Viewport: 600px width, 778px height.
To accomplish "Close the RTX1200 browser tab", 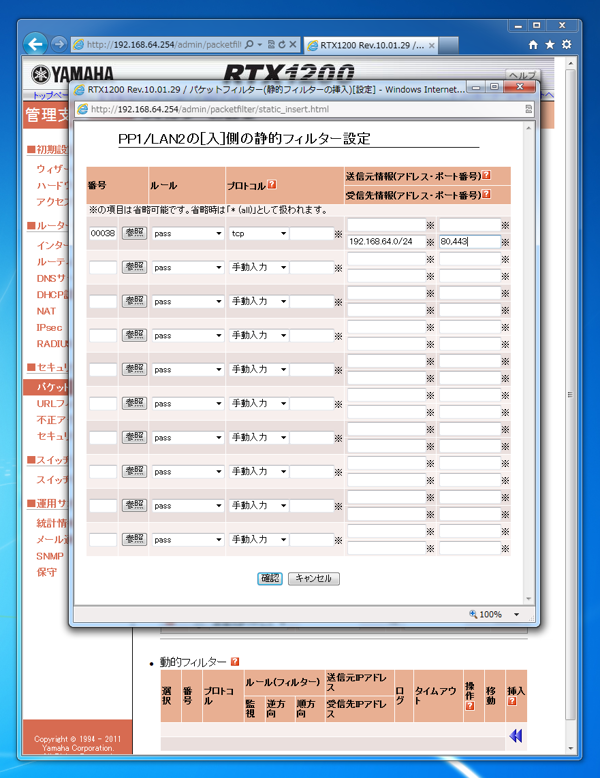I will click(x=432, y=45).
